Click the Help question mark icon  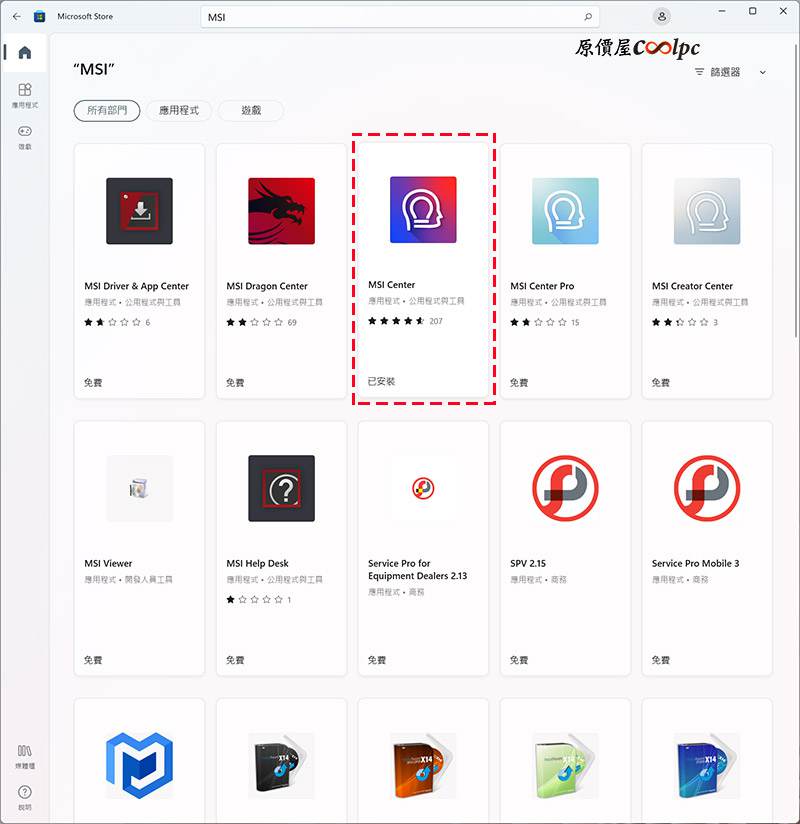[24, 796]
